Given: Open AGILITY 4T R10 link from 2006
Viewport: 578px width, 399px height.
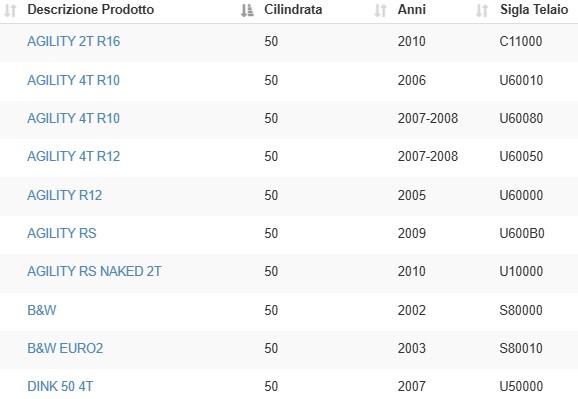Looking at the screenshot, I should point(74,80).
